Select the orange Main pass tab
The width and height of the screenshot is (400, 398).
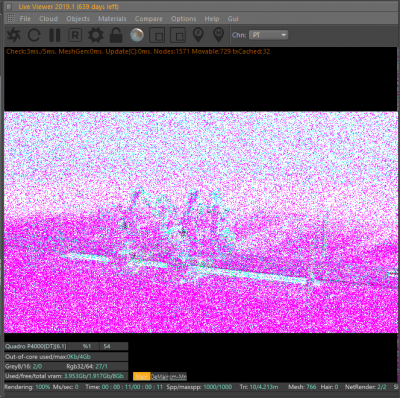142,377
